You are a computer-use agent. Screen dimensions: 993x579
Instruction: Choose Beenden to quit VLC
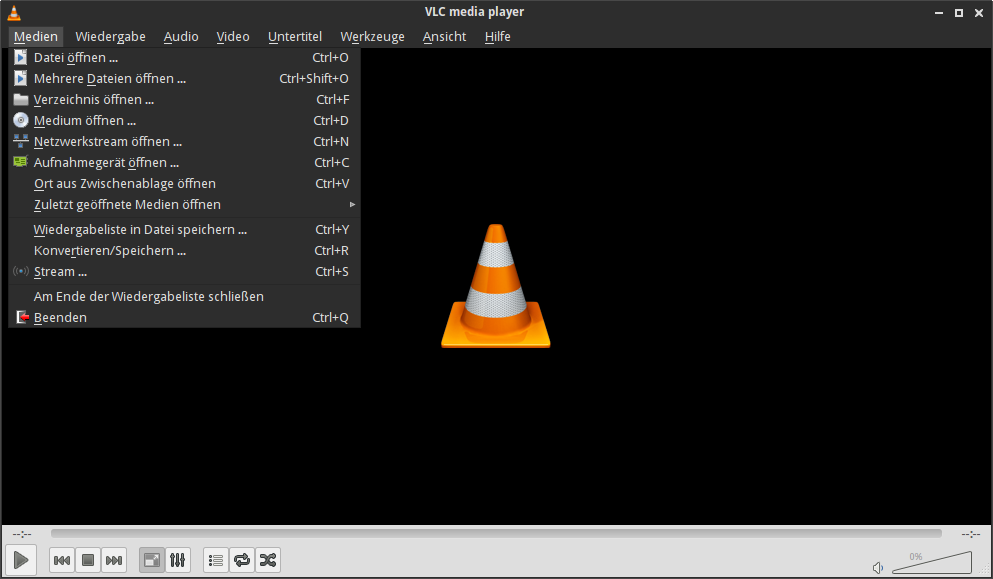click(x=184, y=317)
